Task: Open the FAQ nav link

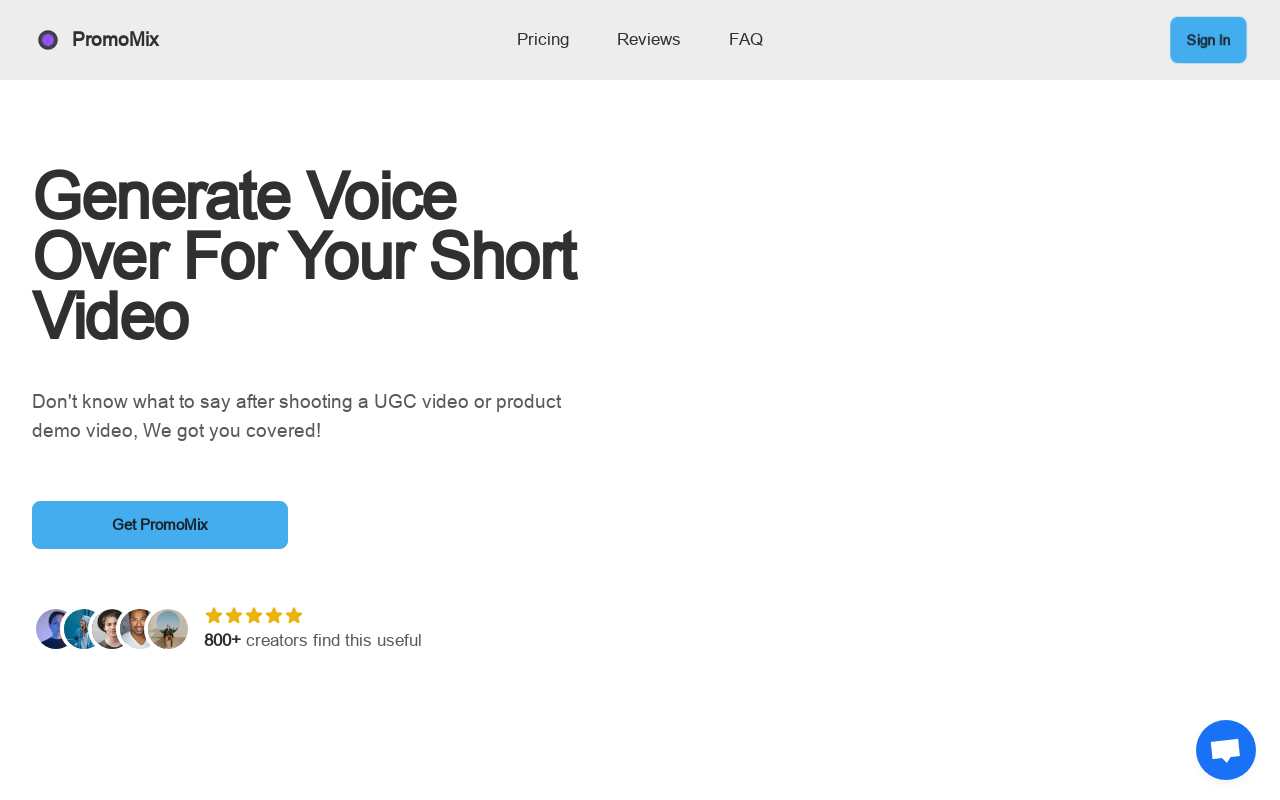Action: (746, 40)
